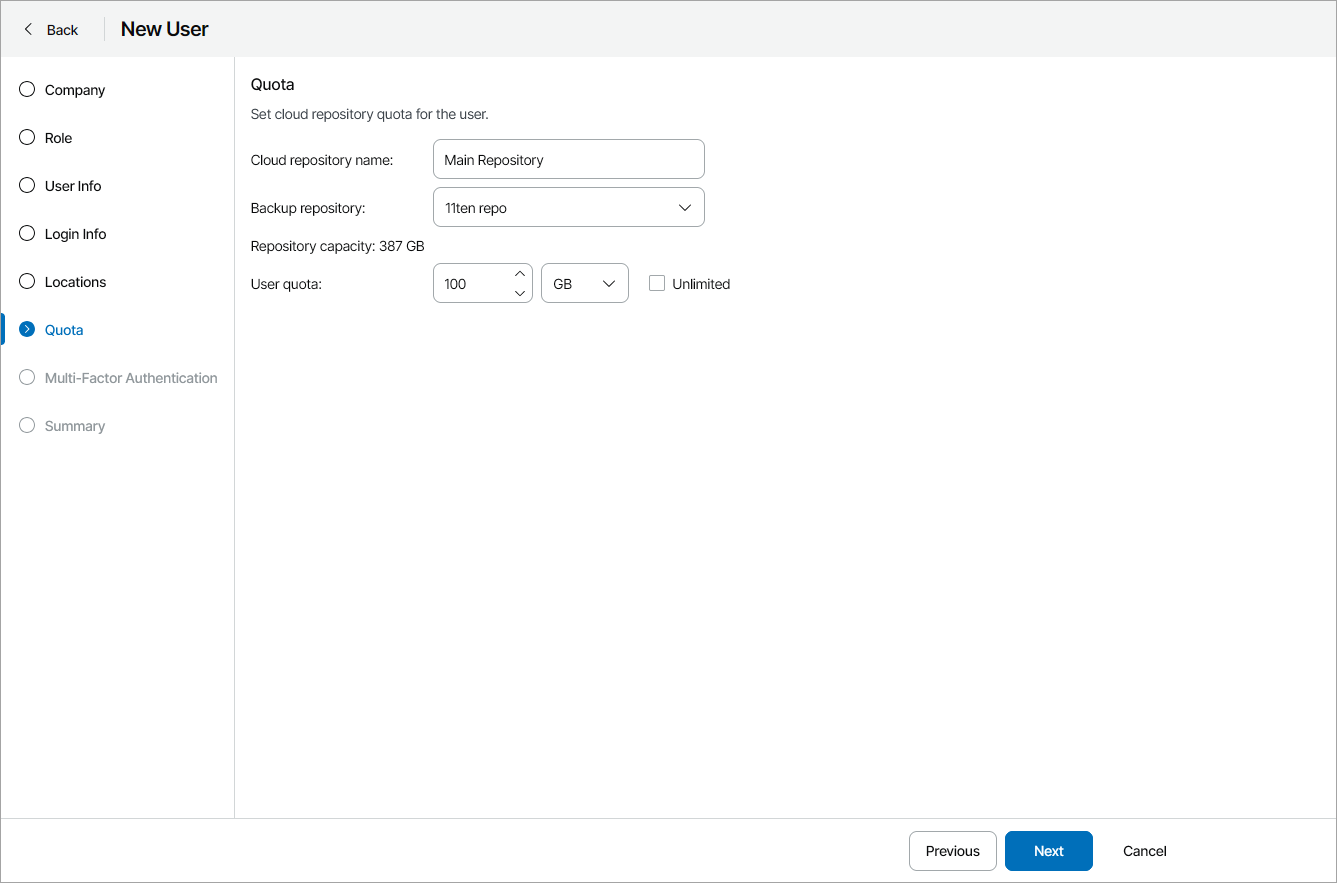The width and height of the screenshot is (1337, 883).
Task: Cancel the new user wizard
Action: click(1144, 851)
